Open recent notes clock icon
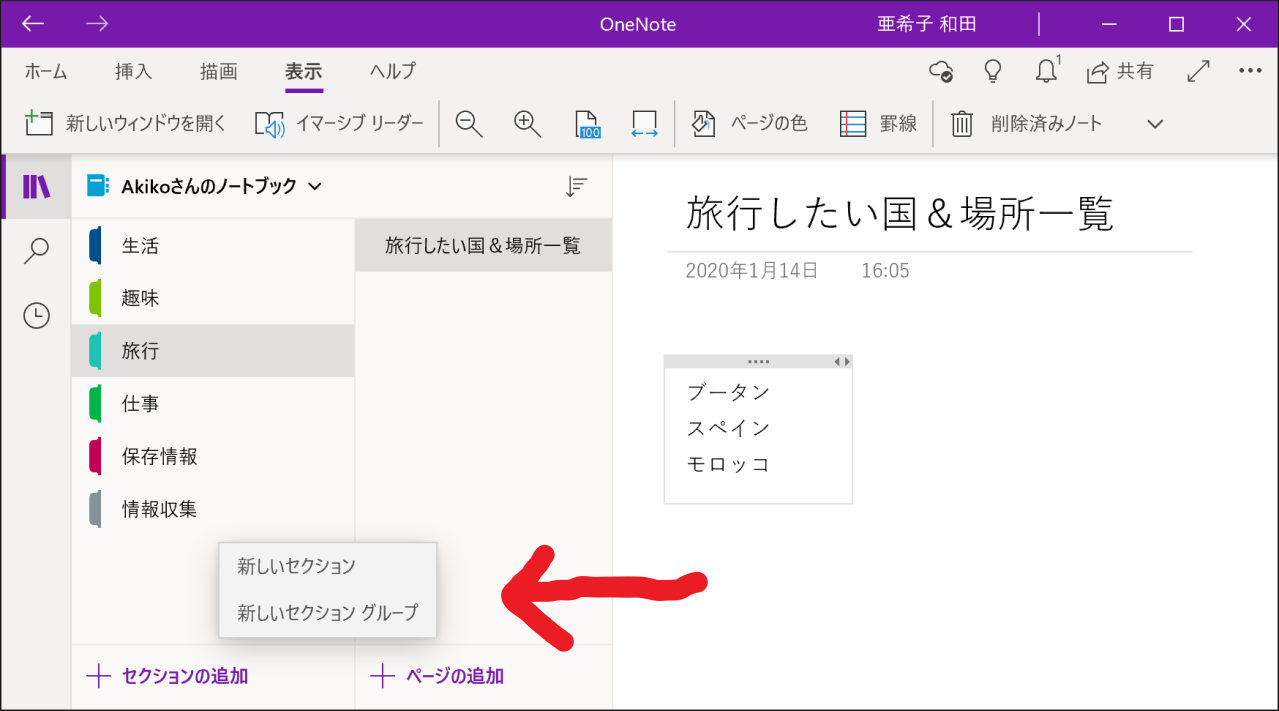This screenshot has width=1279, height=711. click(36, 316)
